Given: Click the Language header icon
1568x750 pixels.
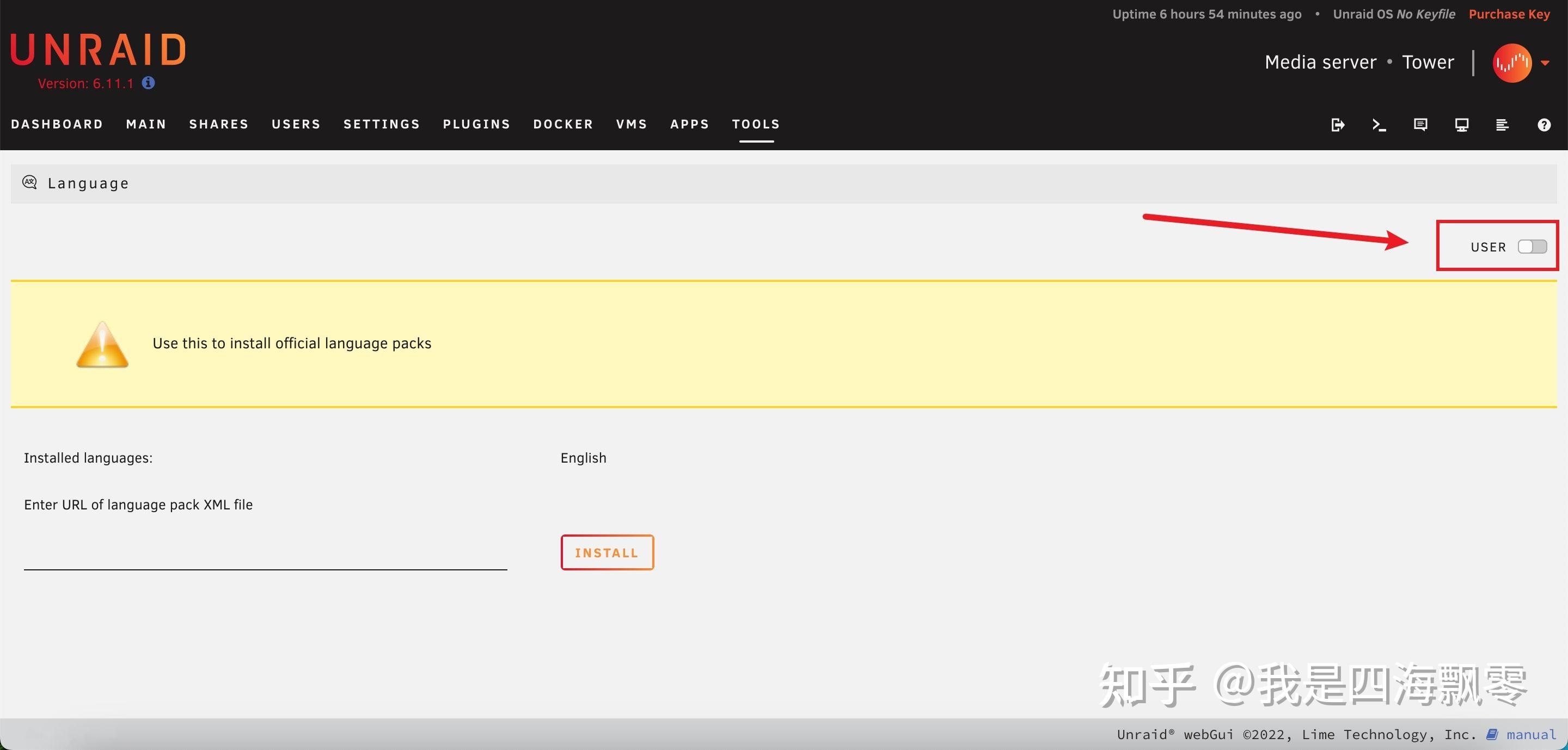Looking at the screenshot, I should click(x=29, y=182).
